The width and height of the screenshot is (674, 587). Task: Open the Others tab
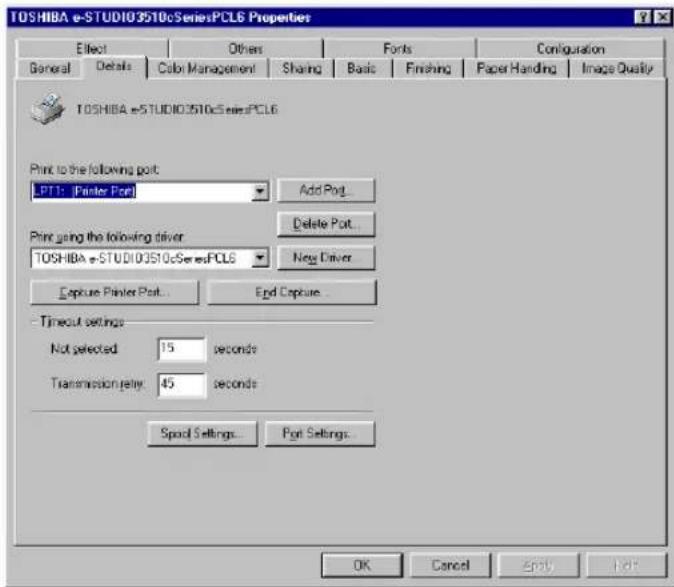pos(245,49)
